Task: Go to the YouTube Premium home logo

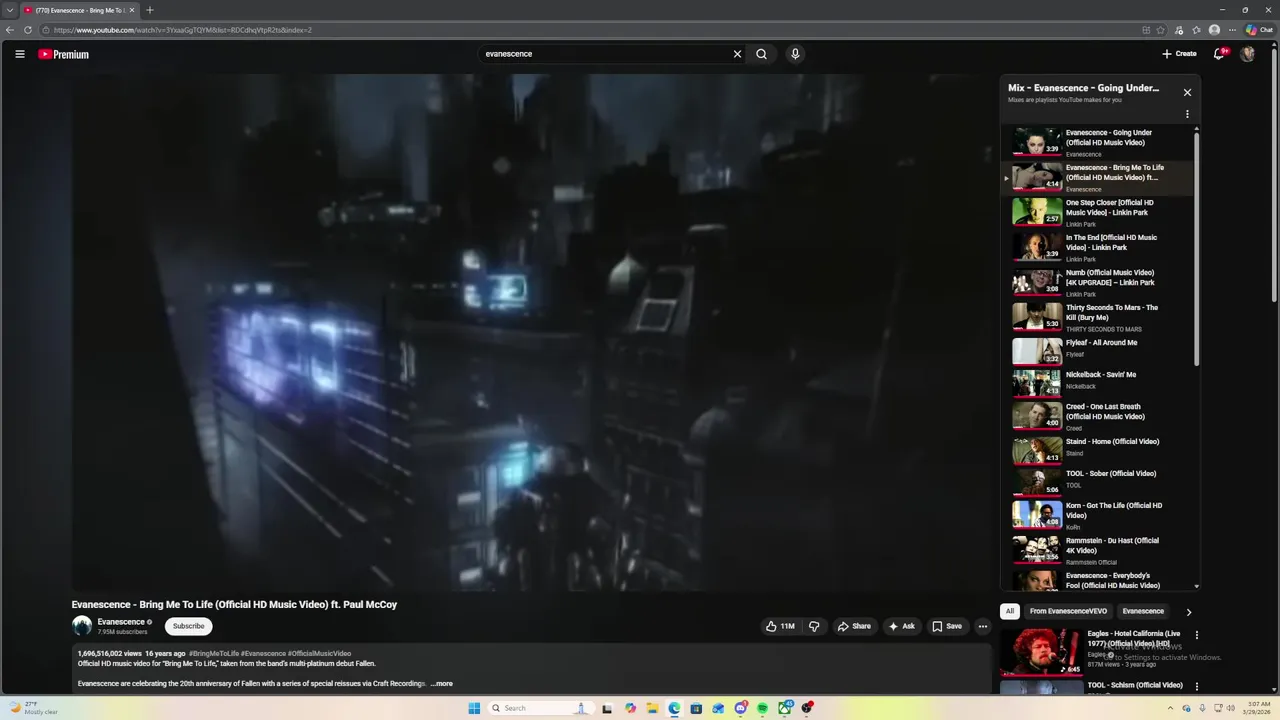Action: coord(64,54)
